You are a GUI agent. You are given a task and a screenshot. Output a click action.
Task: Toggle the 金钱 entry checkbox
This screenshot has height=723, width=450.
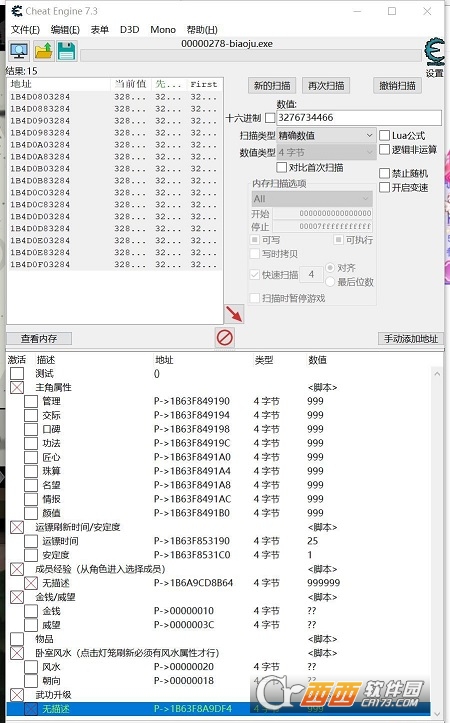[x=31, y=611]
